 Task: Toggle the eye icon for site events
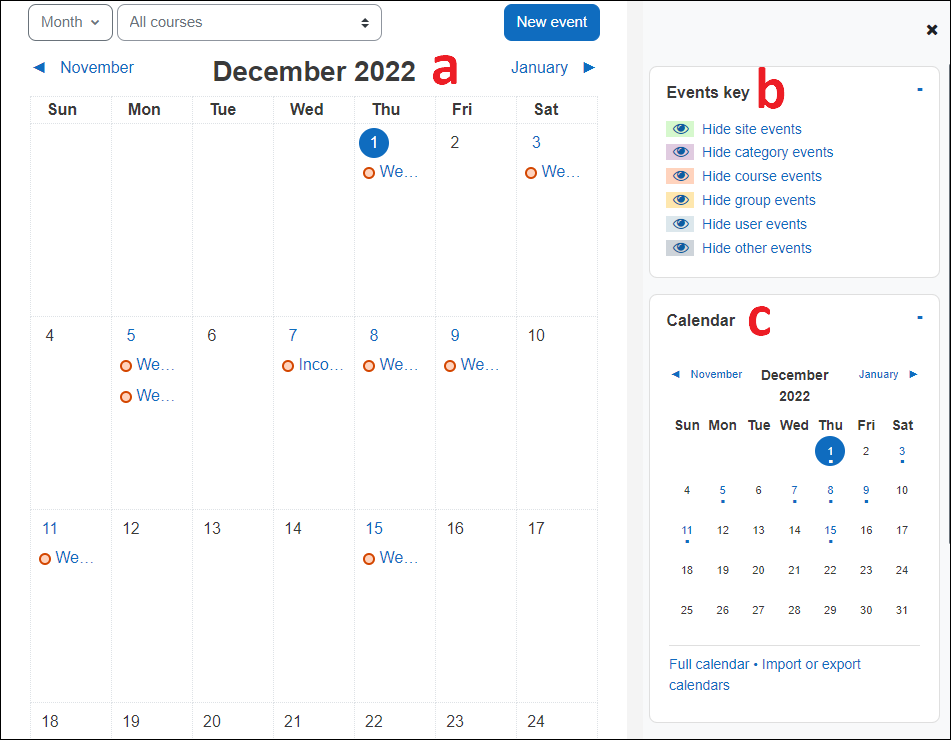(x=680, y=128)
